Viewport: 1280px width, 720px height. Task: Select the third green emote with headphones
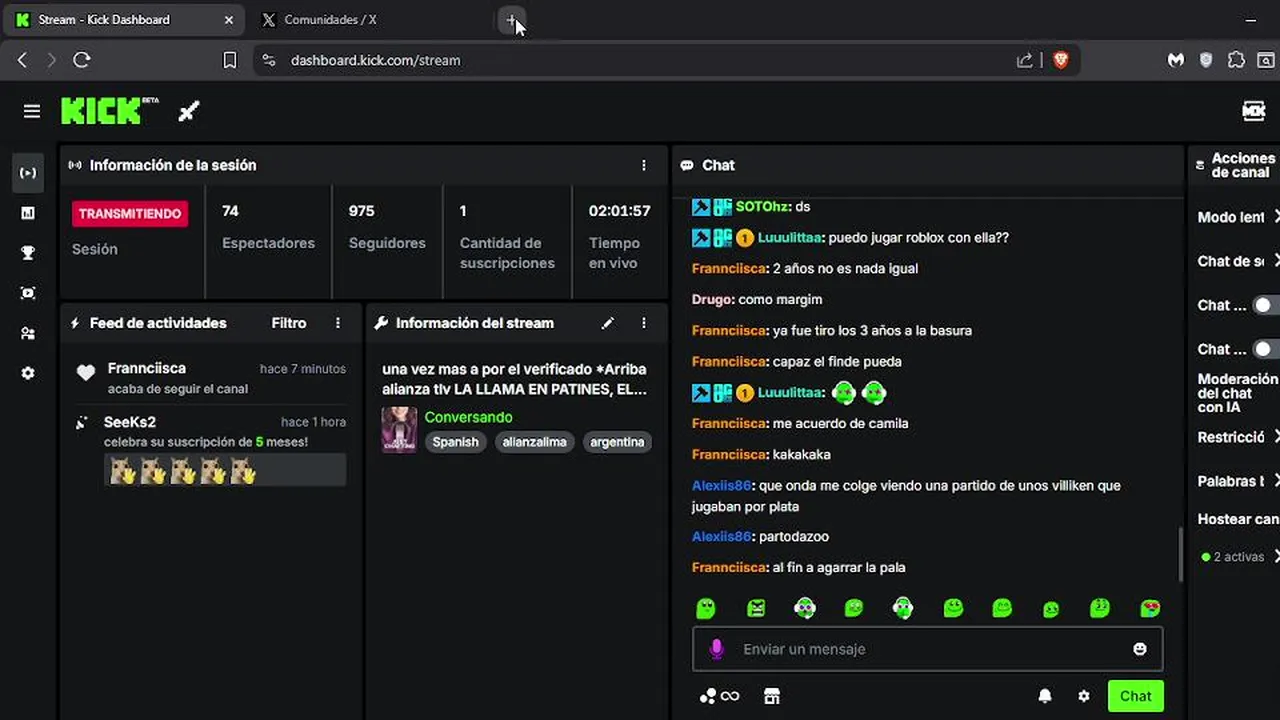point(805,608)
